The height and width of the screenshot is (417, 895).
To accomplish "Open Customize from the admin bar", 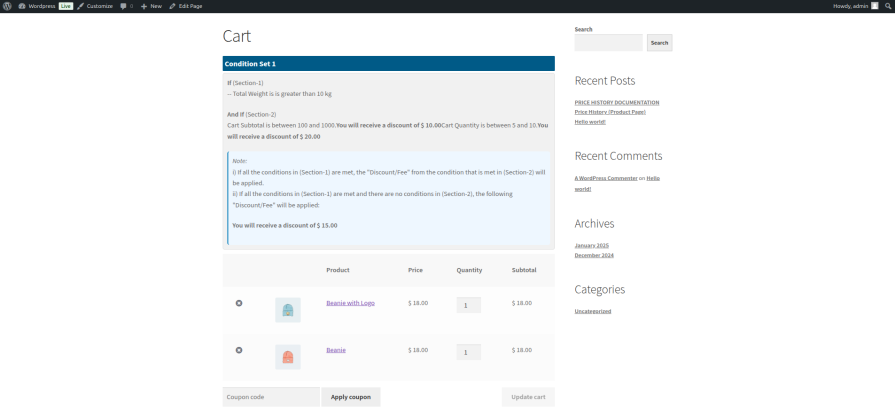I will (x=98, y=6).
